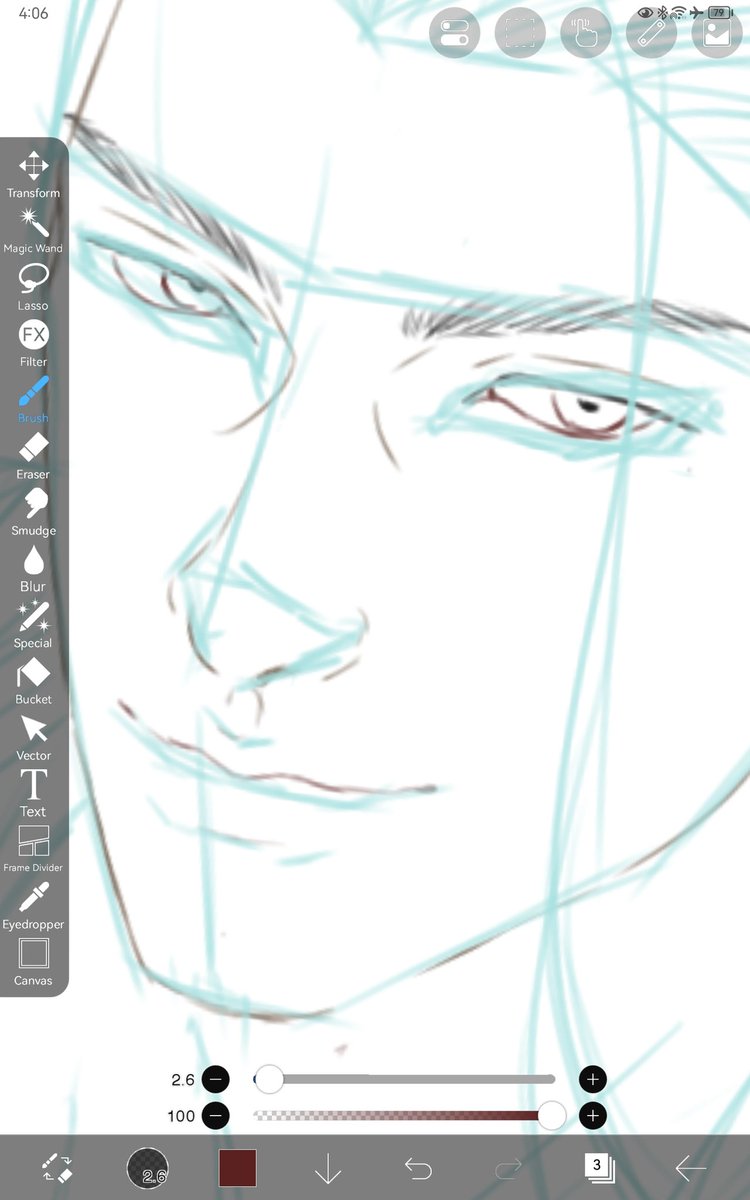The height and width of the screenshot is (1200, 750).
Task: Open the Canvas tool
Action: click(x=33, y=961)
